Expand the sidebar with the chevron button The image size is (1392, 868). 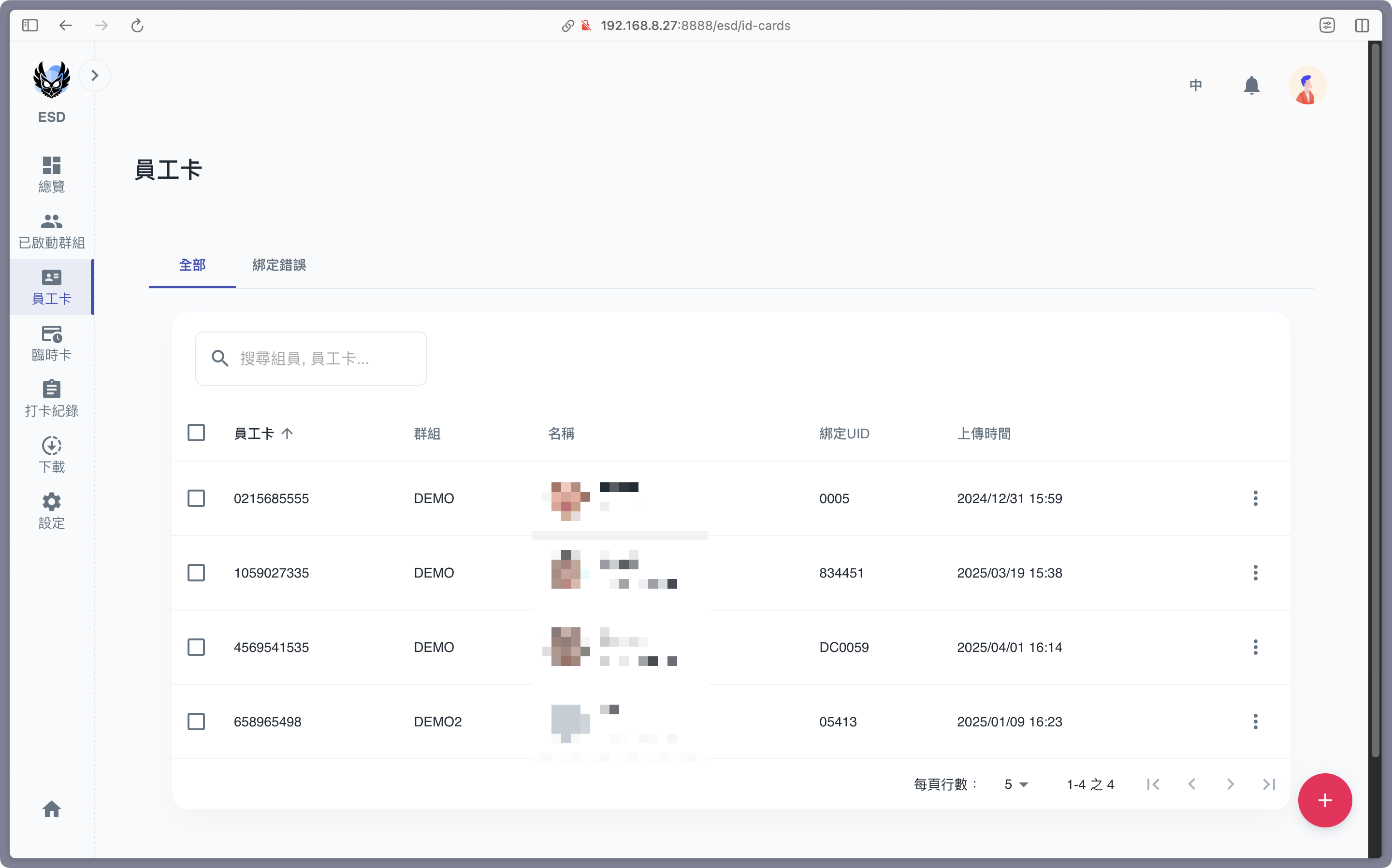click(x=95, y=75)
